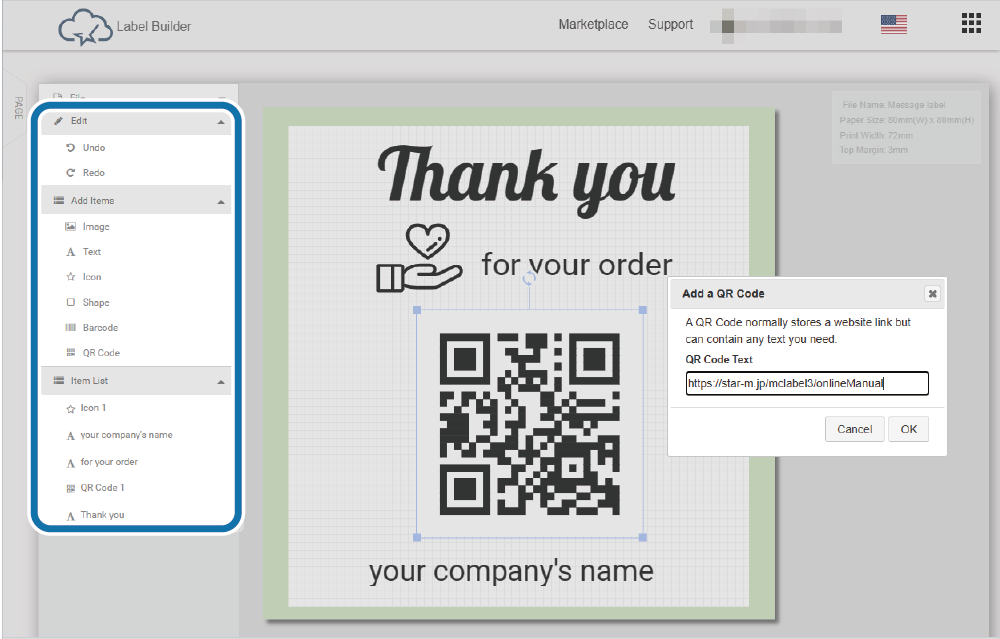Click the star icon beside Icon 1
This screenshot has width=1000, height=639.
[71, 409]
